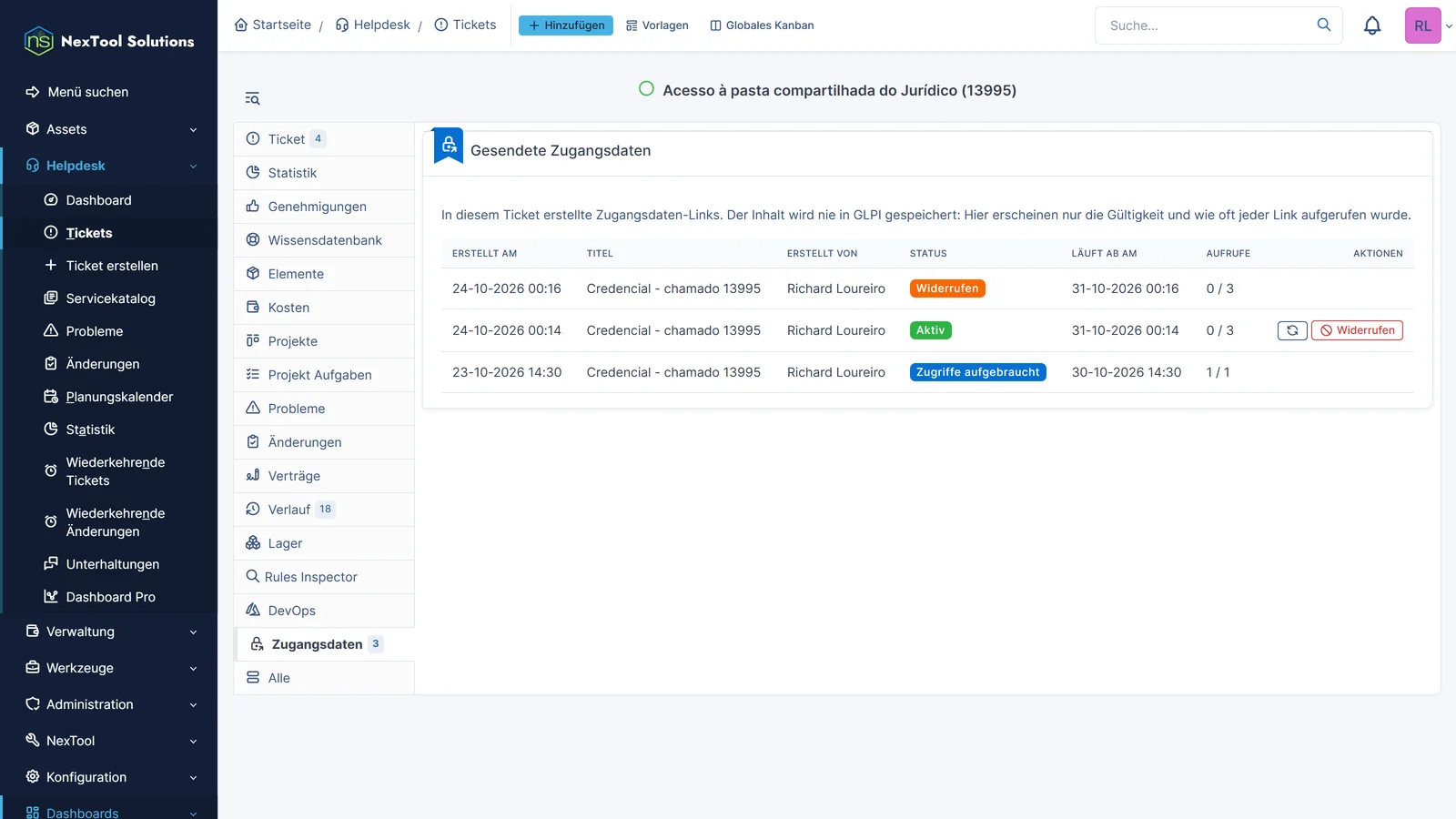1456x819 pixels.
Task: Open the Zugangsdaten tab
Action: (324, 644)
